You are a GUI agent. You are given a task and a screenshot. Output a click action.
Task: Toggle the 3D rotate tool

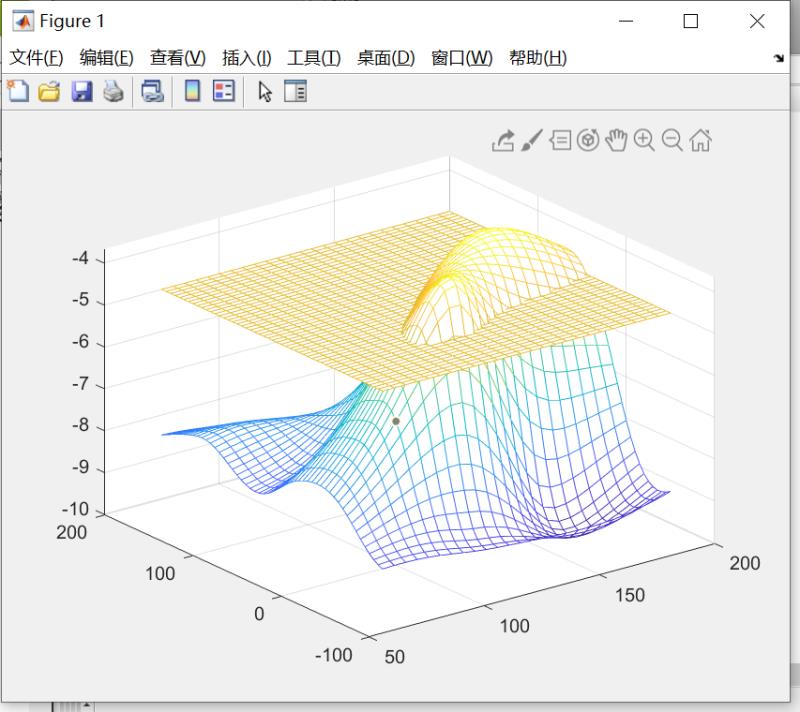tap(588, 140)
